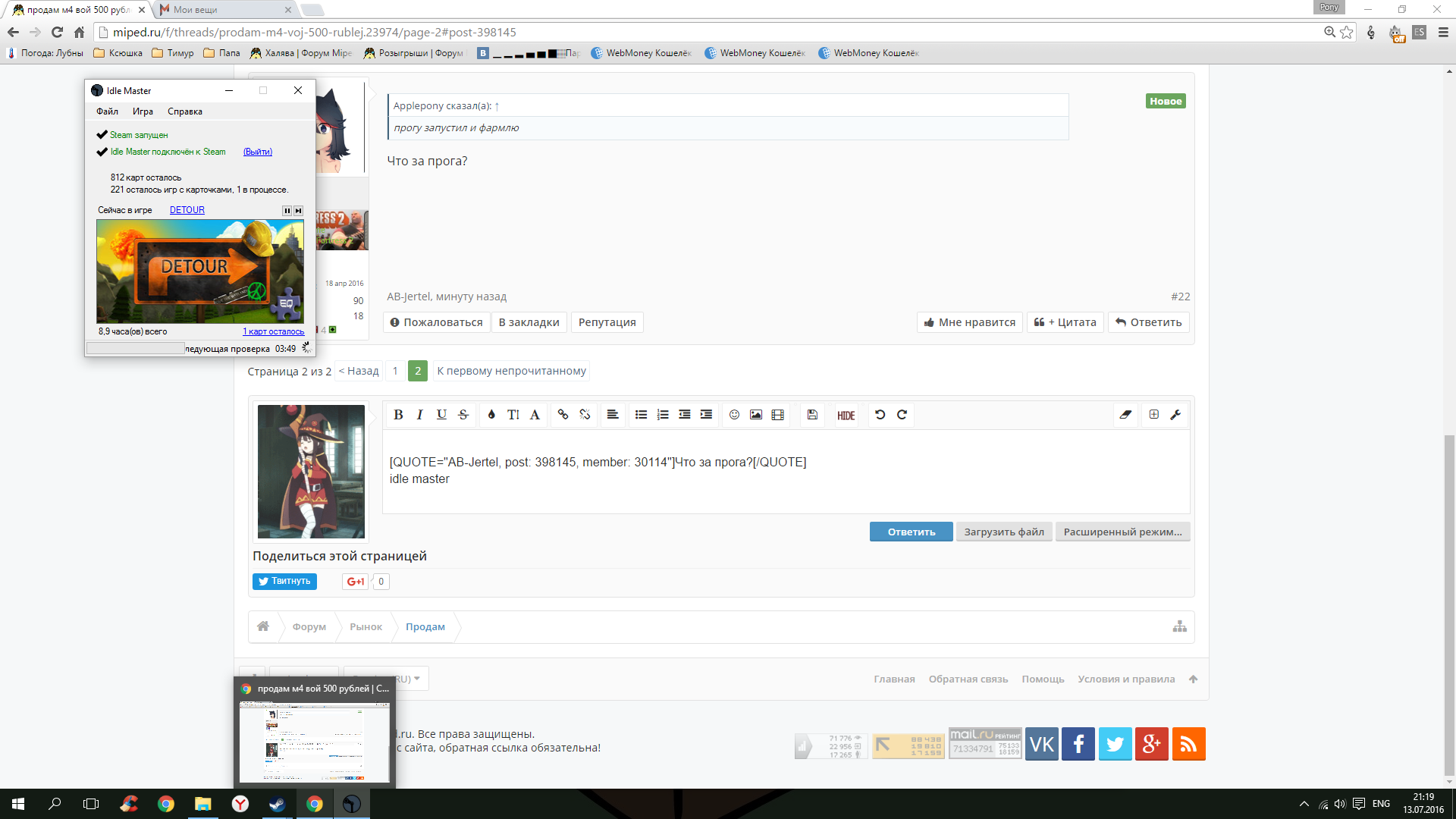Image resolution: width=1456 pixels, height=819 pixels.
Task: Insert an image into the reply
Action: [756, 415]
